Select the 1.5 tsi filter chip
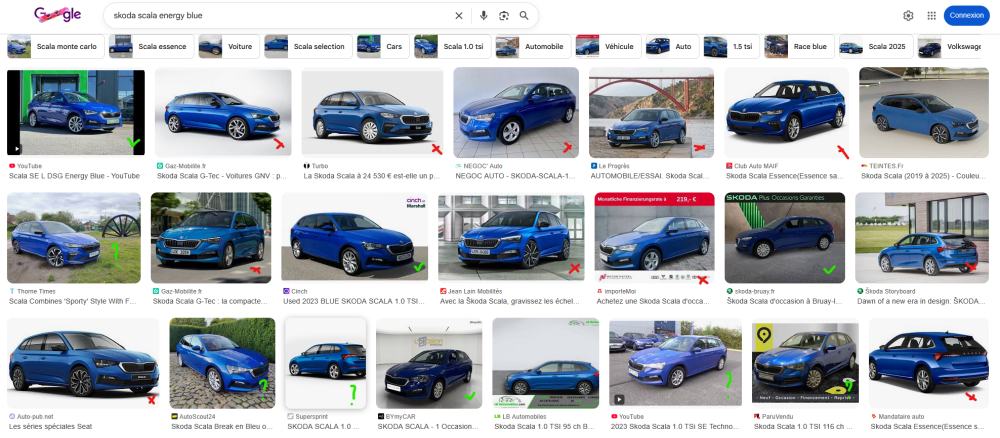This screenshot has height=438, width=1000. 731,47
